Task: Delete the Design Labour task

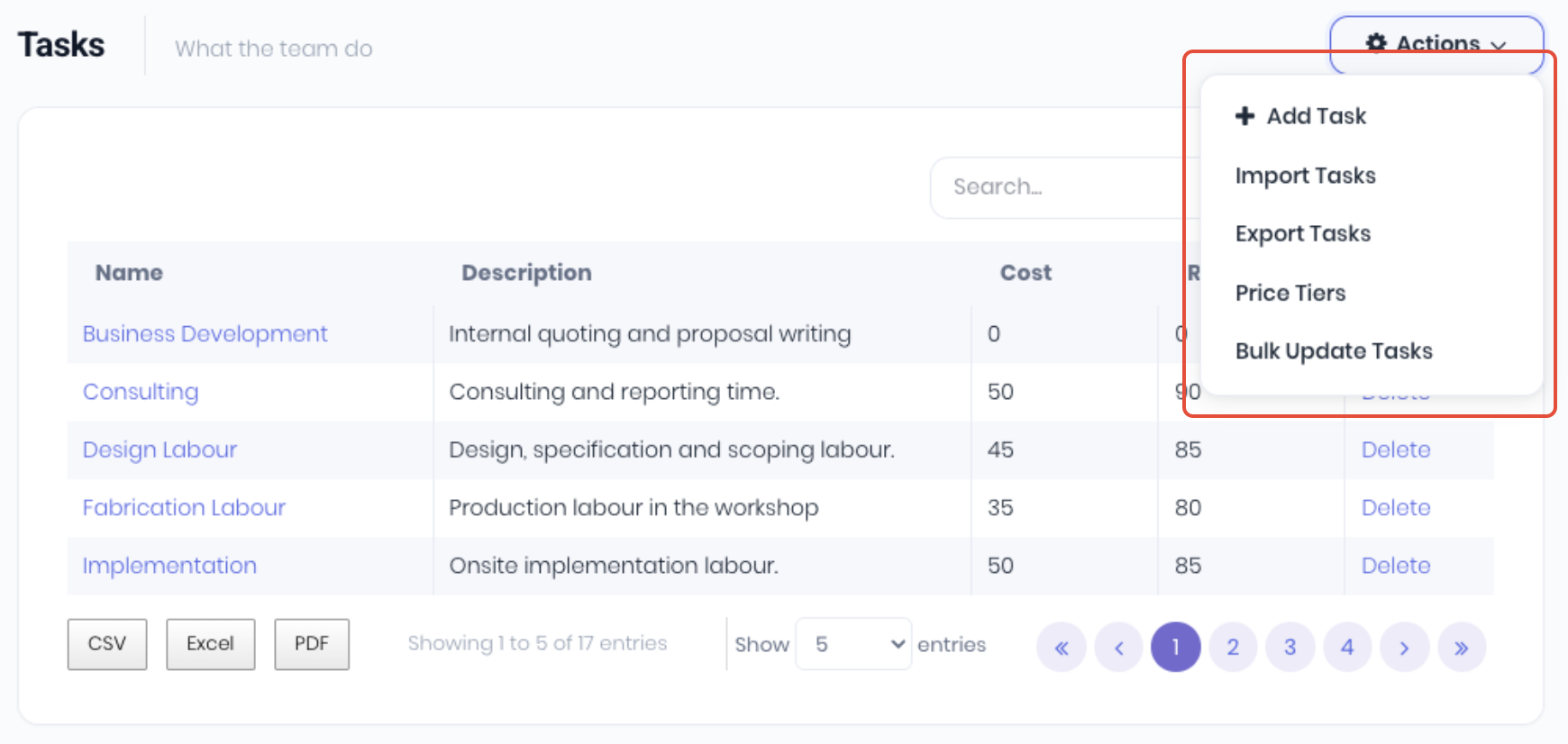Action: [1395, 449]
